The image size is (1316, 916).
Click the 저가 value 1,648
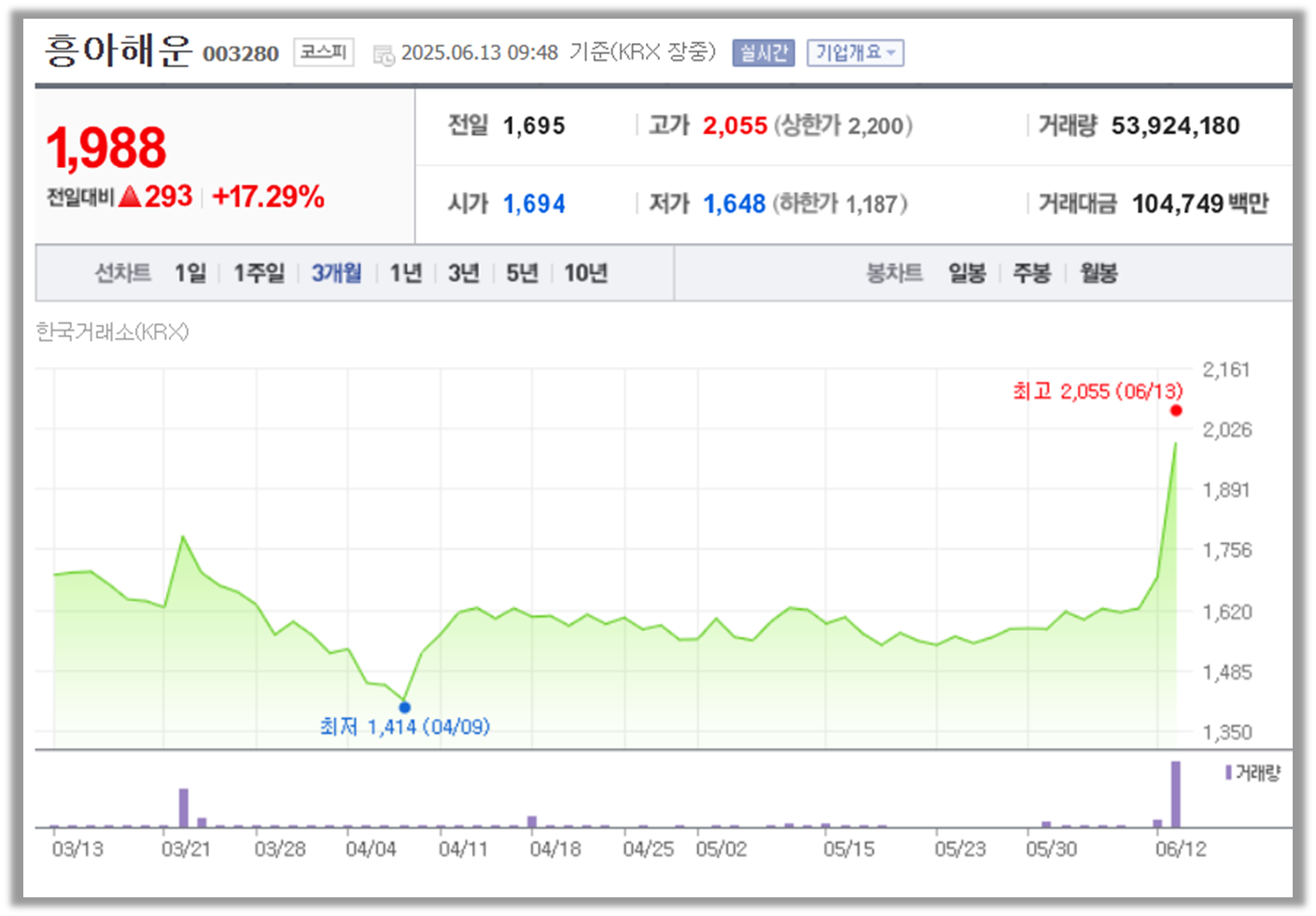click(735, 204)
